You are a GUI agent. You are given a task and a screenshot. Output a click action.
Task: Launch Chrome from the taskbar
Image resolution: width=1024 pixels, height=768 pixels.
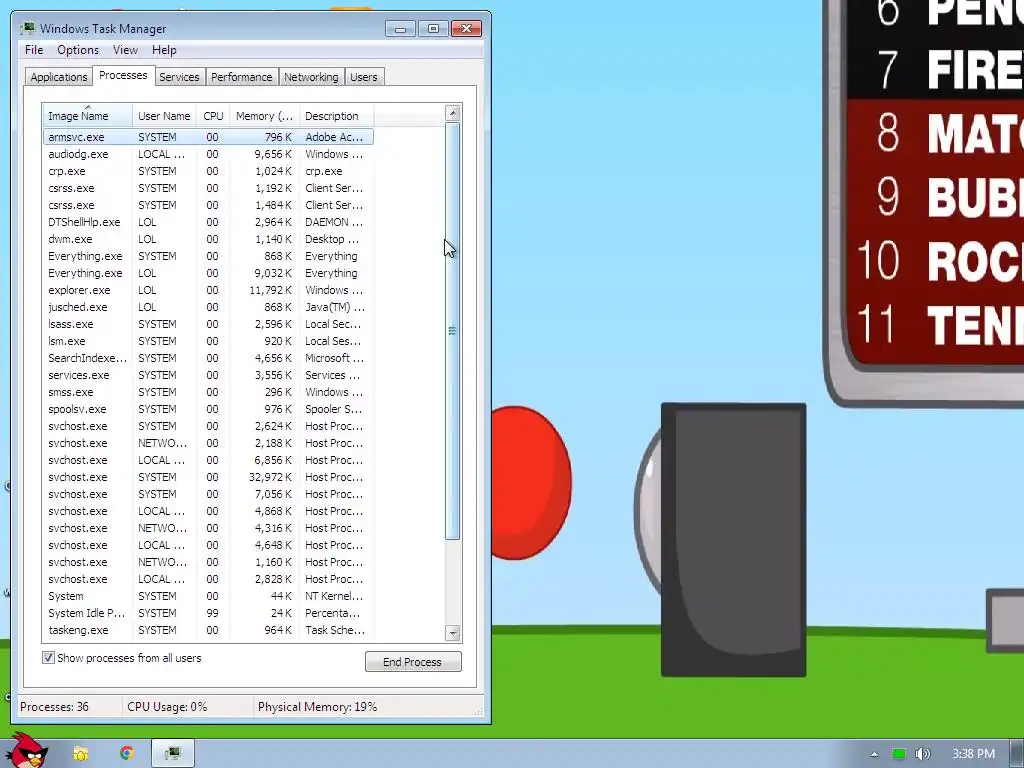(x=127, y=753)
